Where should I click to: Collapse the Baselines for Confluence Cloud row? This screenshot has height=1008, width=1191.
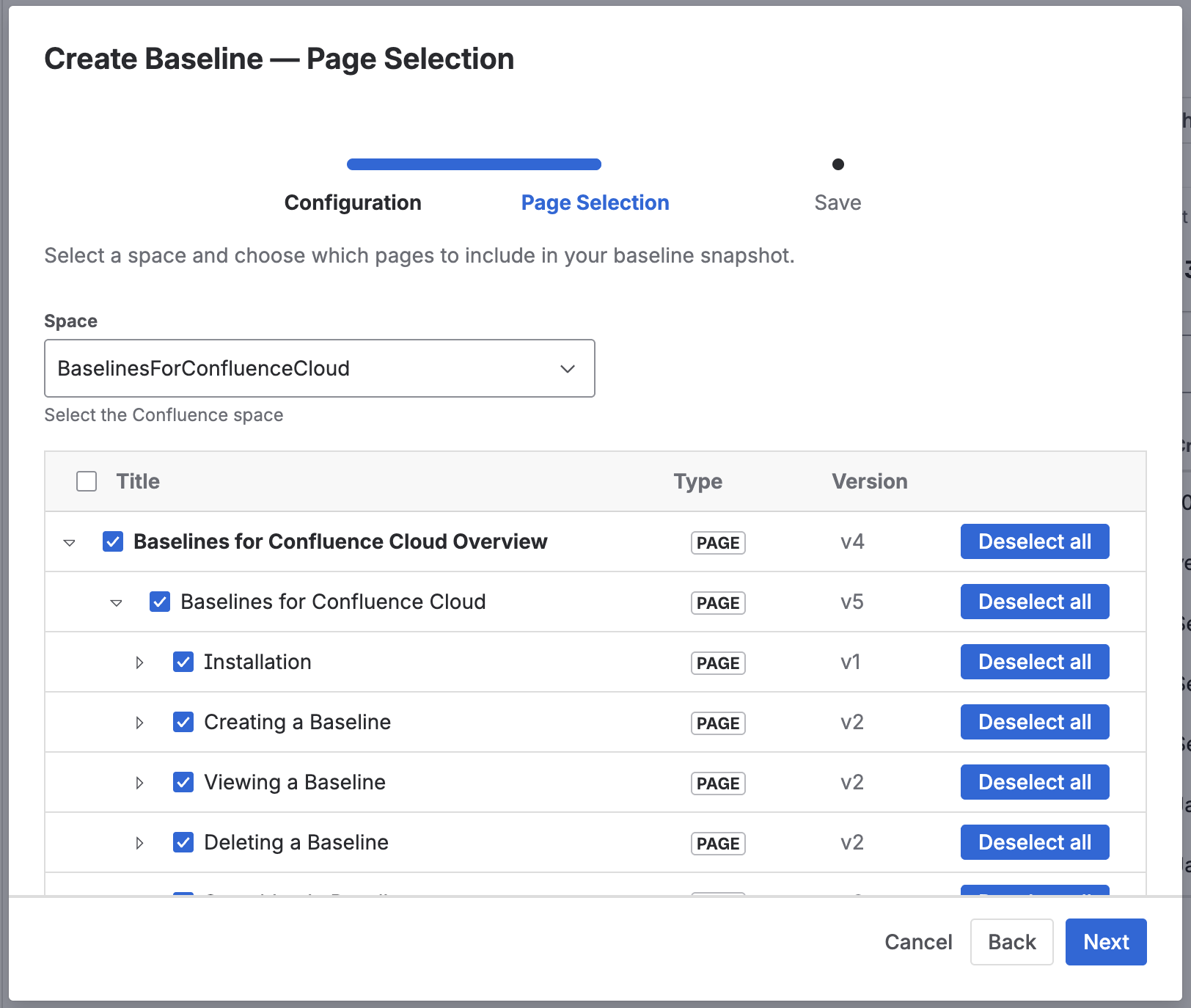117,603
